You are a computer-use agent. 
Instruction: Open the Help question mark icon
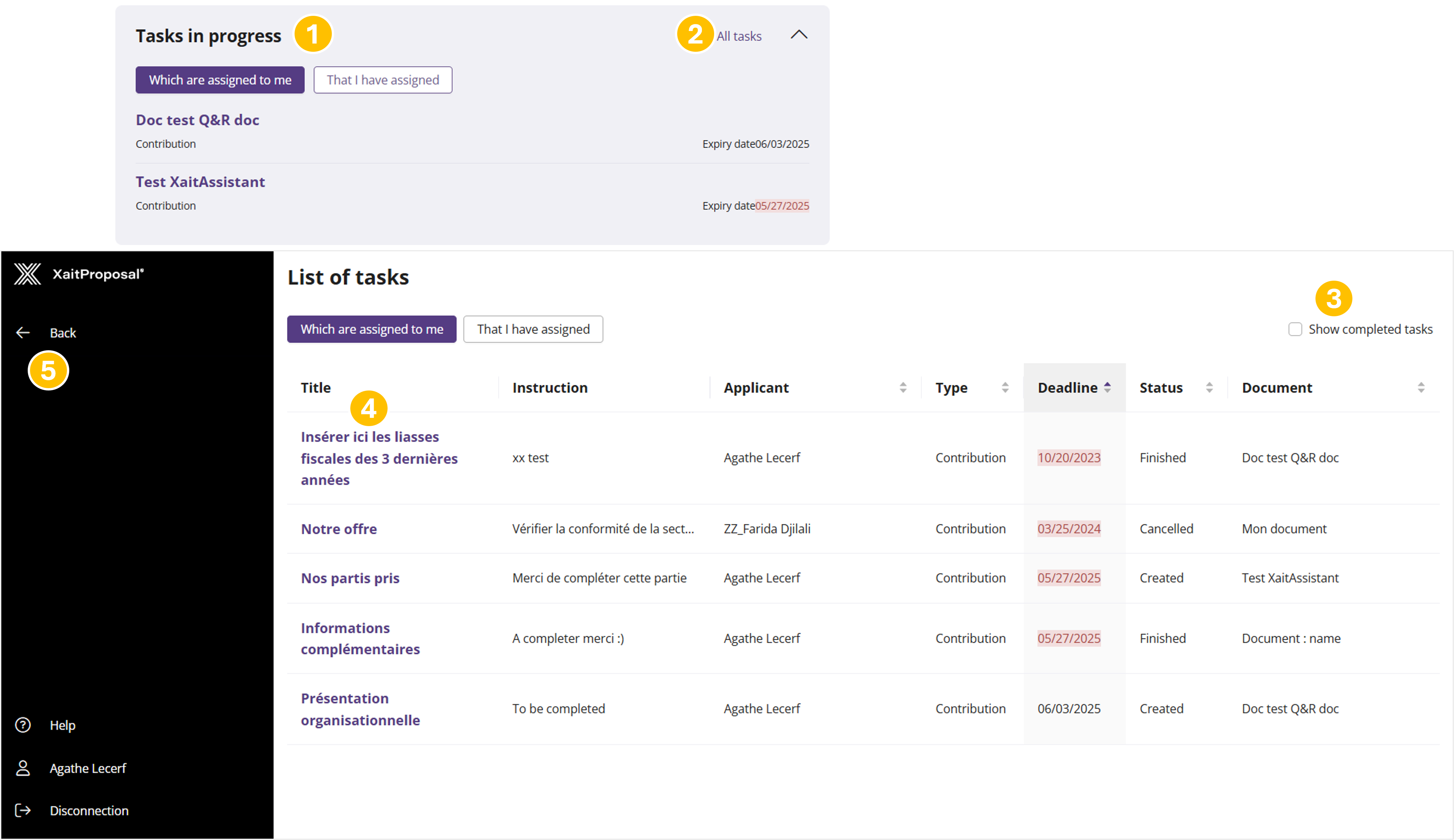click(x=23, y=725)
